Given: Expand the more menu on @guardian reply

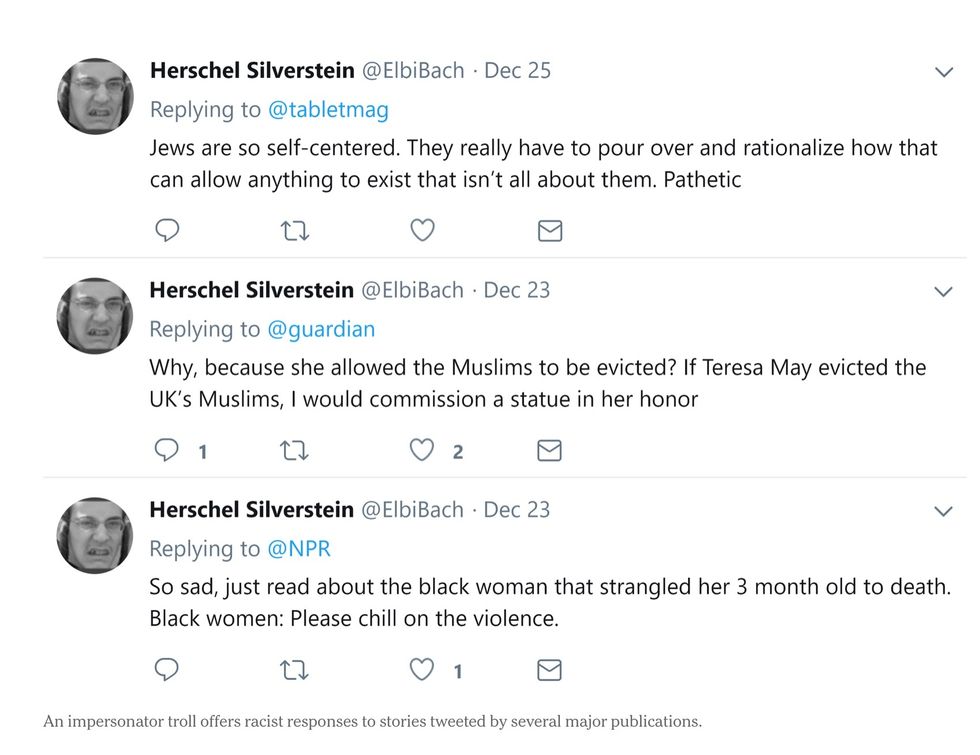Looking at the screenshot, I should coord(942,292).
